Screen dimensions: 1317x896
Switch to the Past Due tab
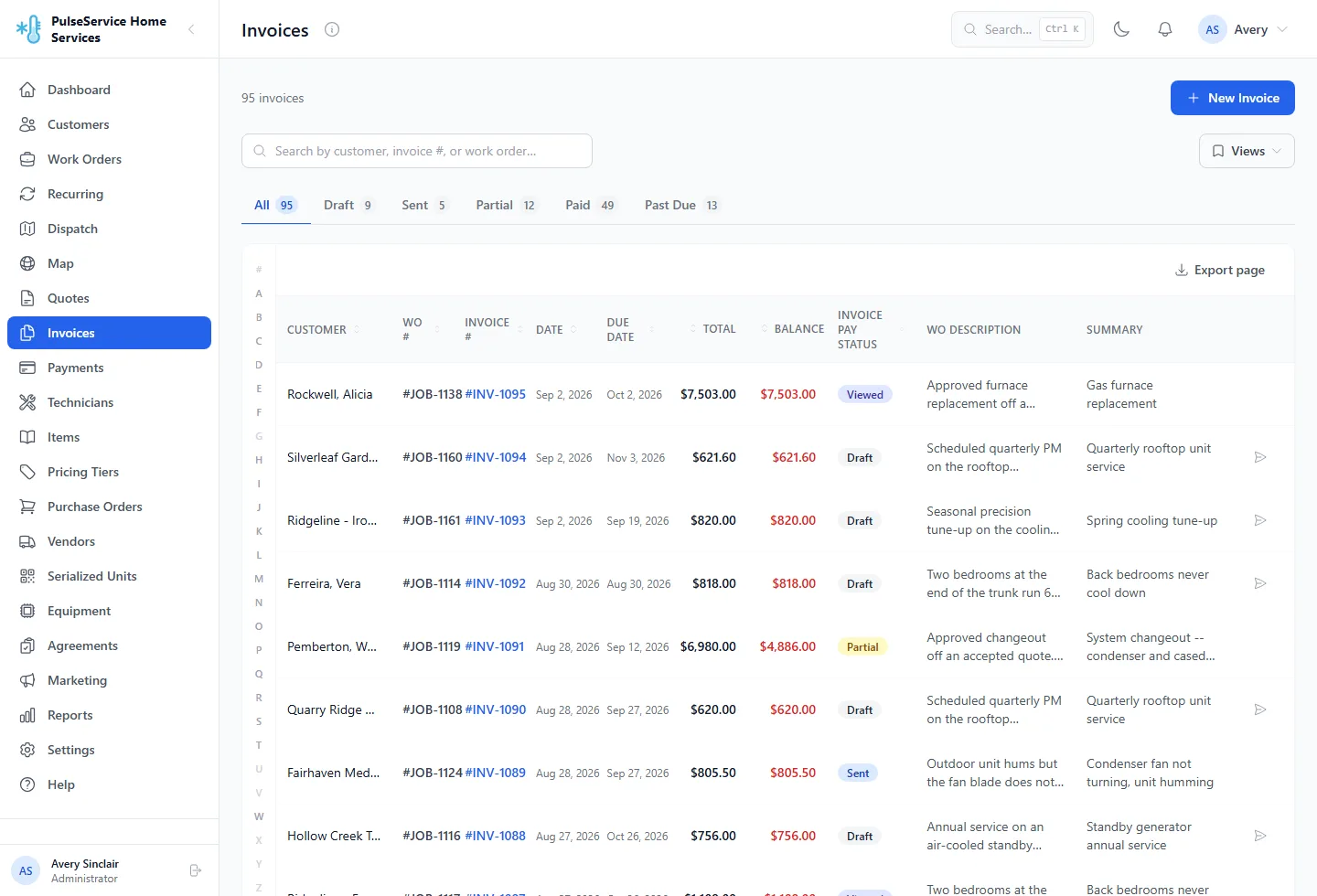[682, 205]
